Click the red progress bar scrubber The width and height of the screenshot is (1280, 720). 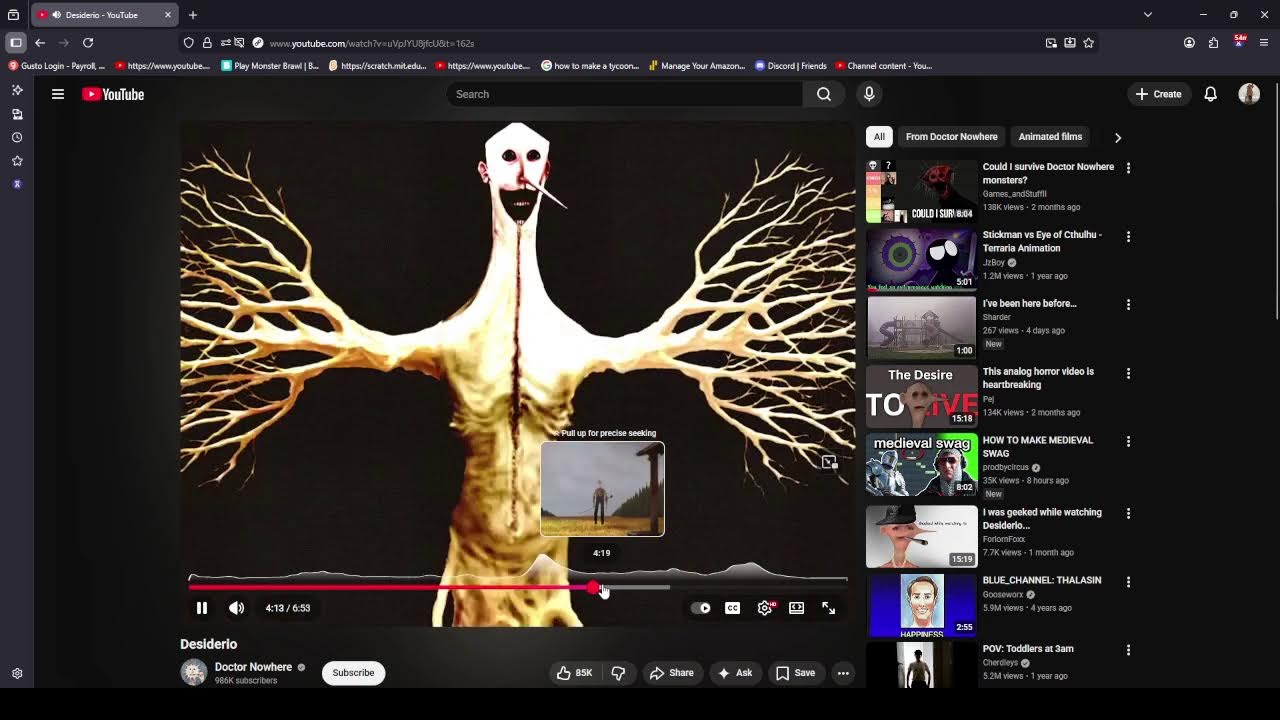tap(593, 587)
